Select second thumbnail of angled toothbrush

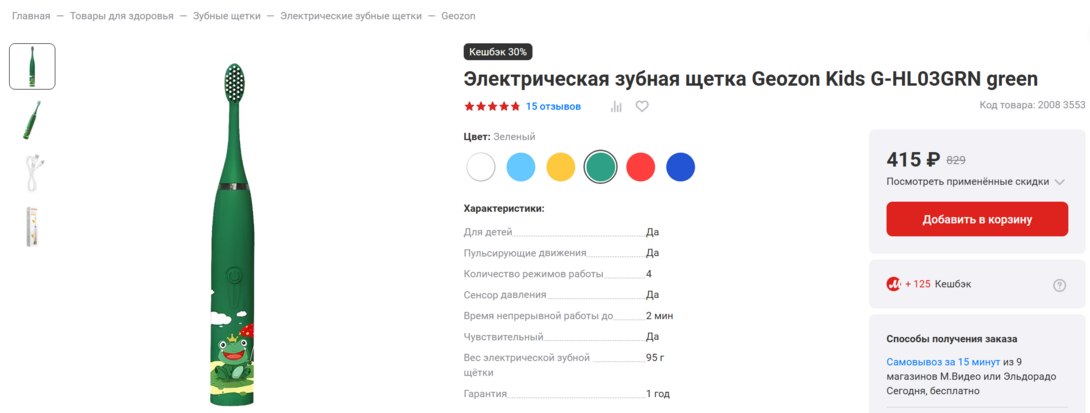point(32,120)
